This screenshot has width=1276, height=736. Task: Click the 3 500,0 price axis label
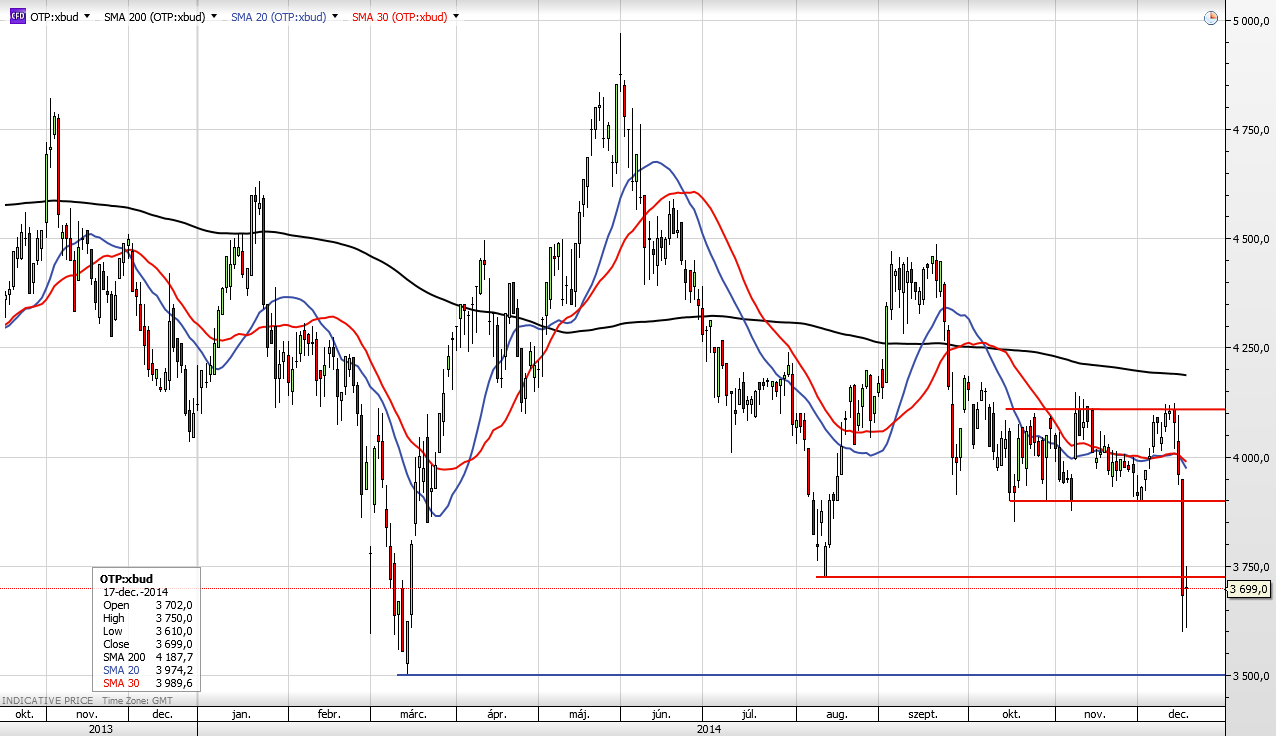point(1252,676)
